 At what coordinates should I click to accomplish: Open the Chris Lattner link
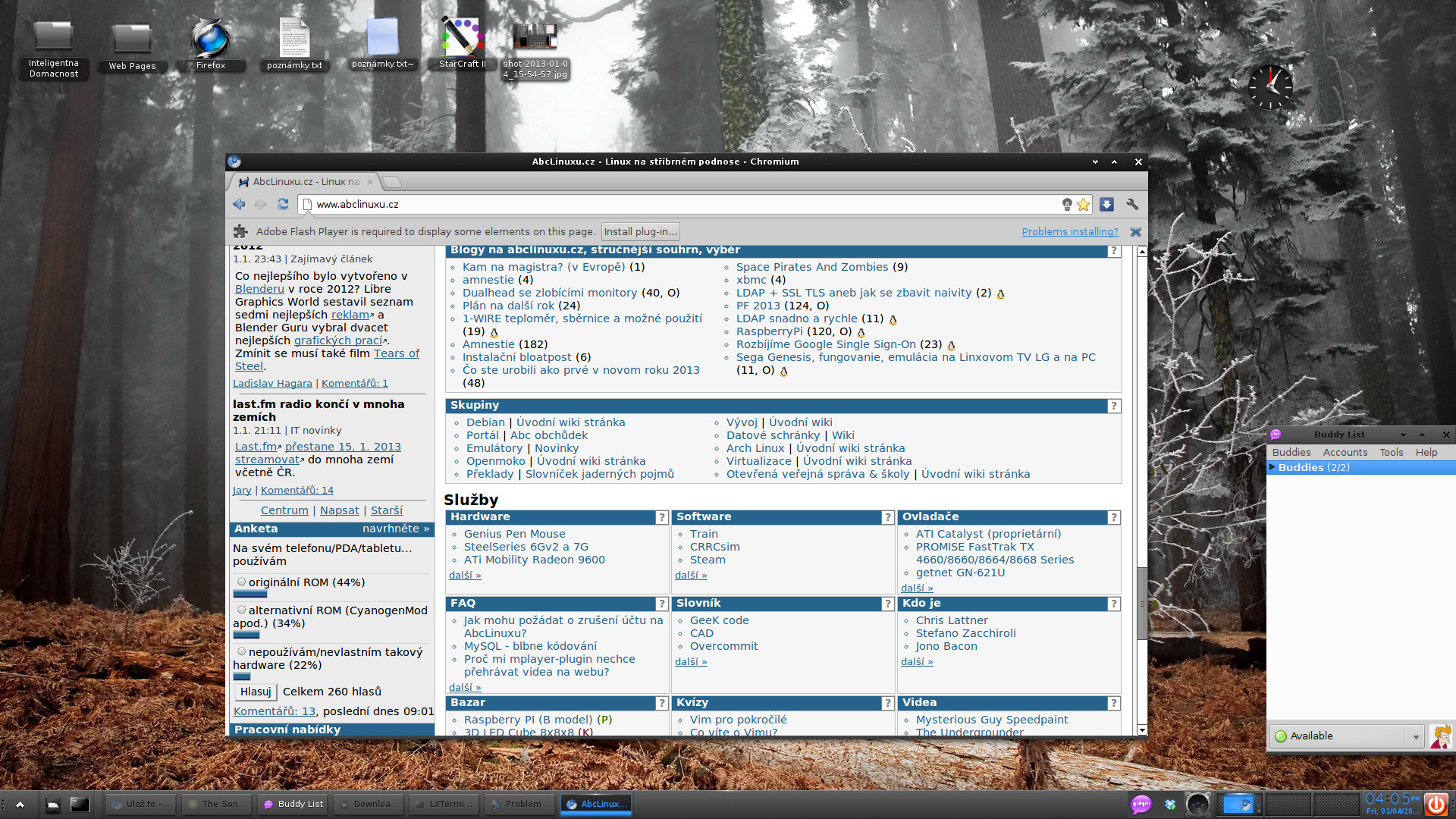tap(952, 620)
